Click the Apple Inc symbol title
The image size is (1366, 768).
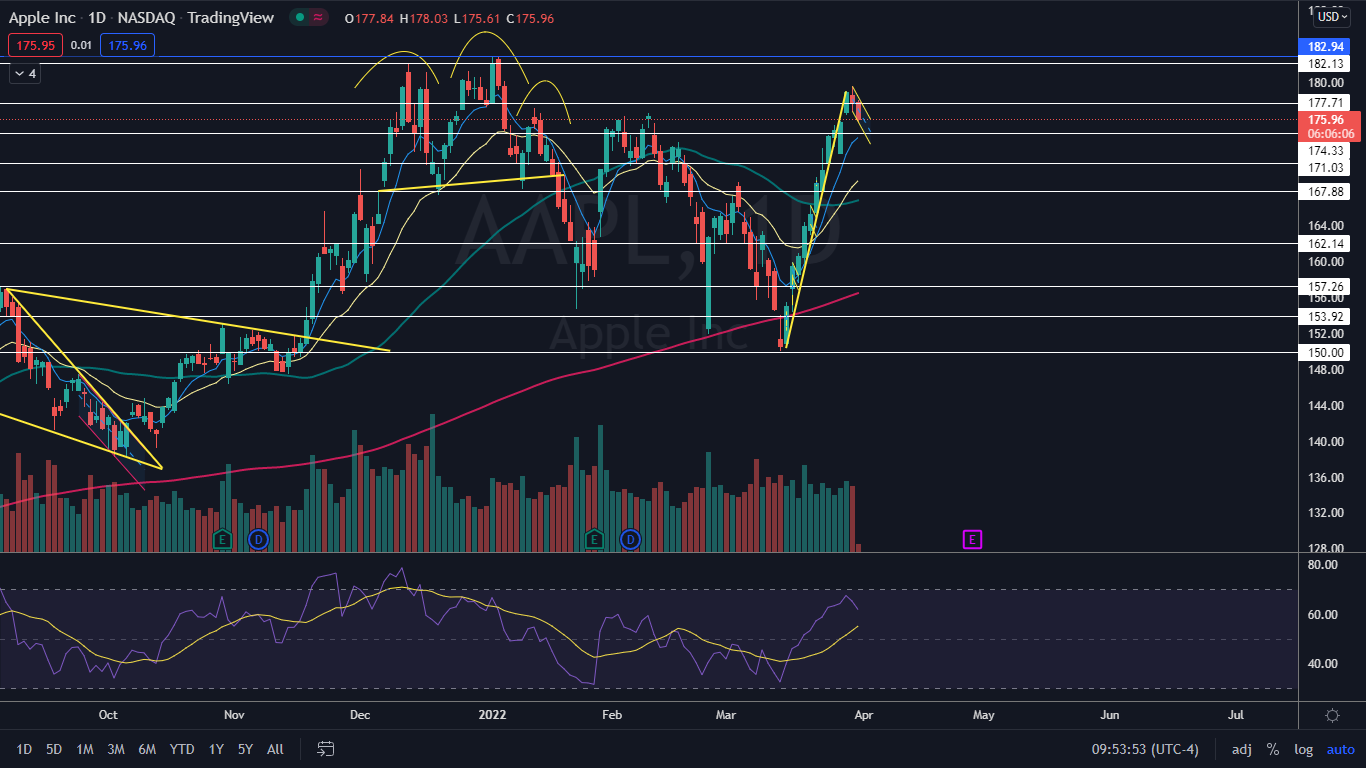pos(42,18)
